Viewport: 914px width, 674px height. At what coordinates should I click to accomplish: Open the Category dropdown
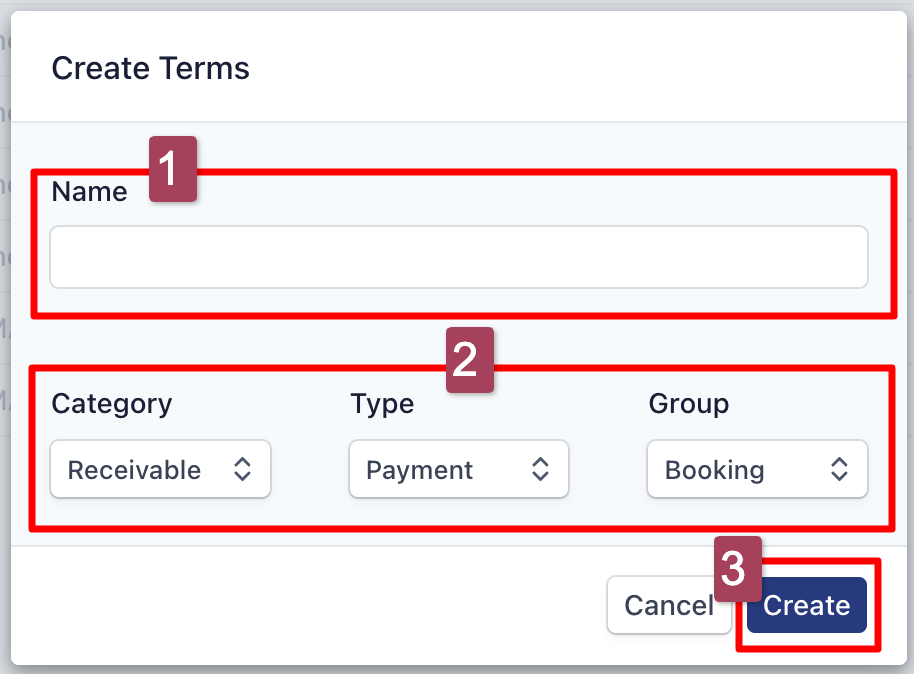pyautogui.click(x=160, y=470)
